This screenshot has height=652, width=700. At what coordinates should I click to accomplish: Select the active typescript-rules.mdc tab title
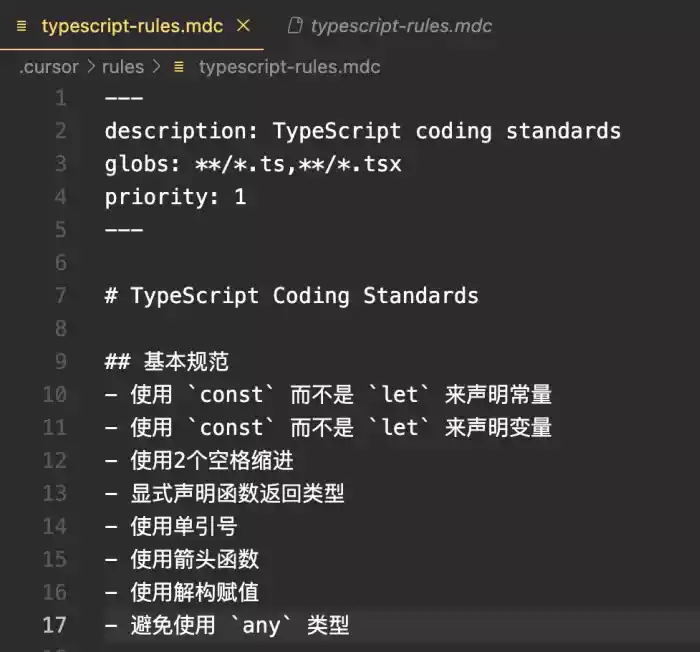(x=132, y=26)
